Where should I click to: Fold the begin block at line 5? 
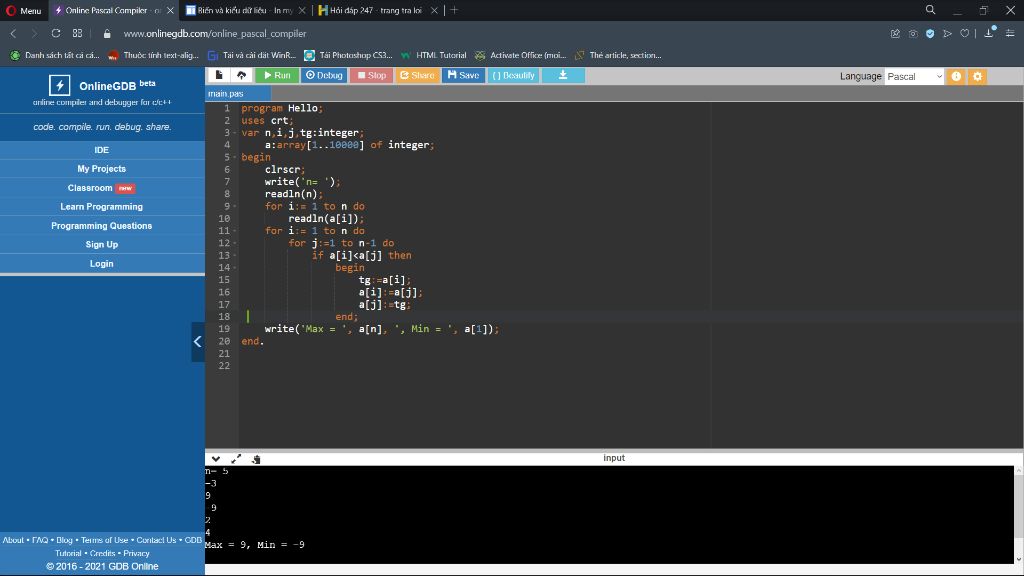235,157
